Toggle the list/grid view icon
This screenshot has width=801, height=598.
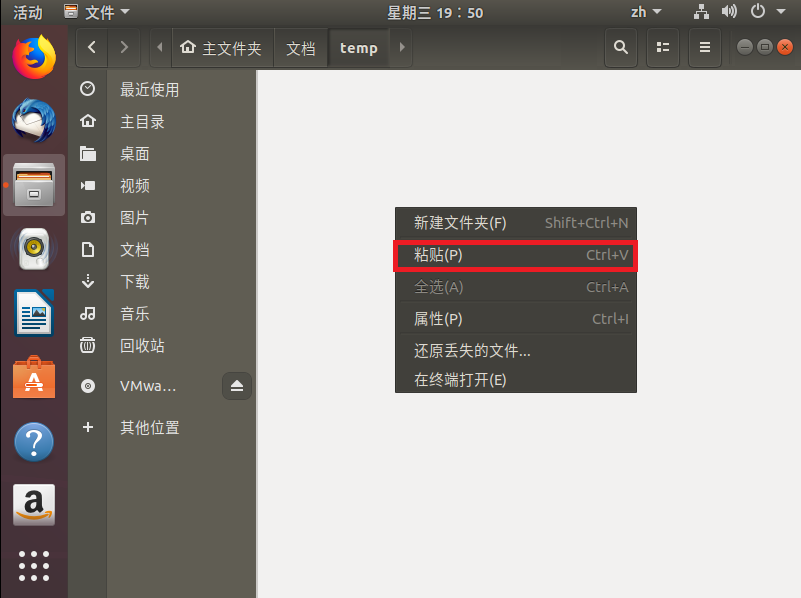662,47
